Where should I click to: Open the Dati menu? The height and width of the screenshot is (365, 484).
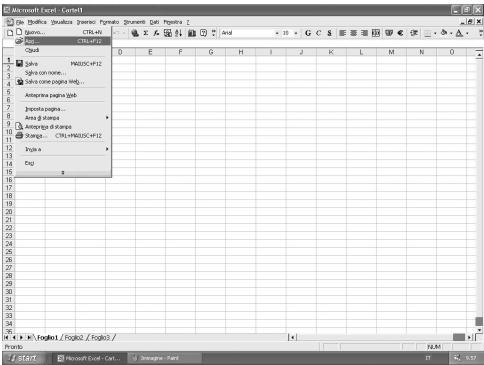pos(154,22)
